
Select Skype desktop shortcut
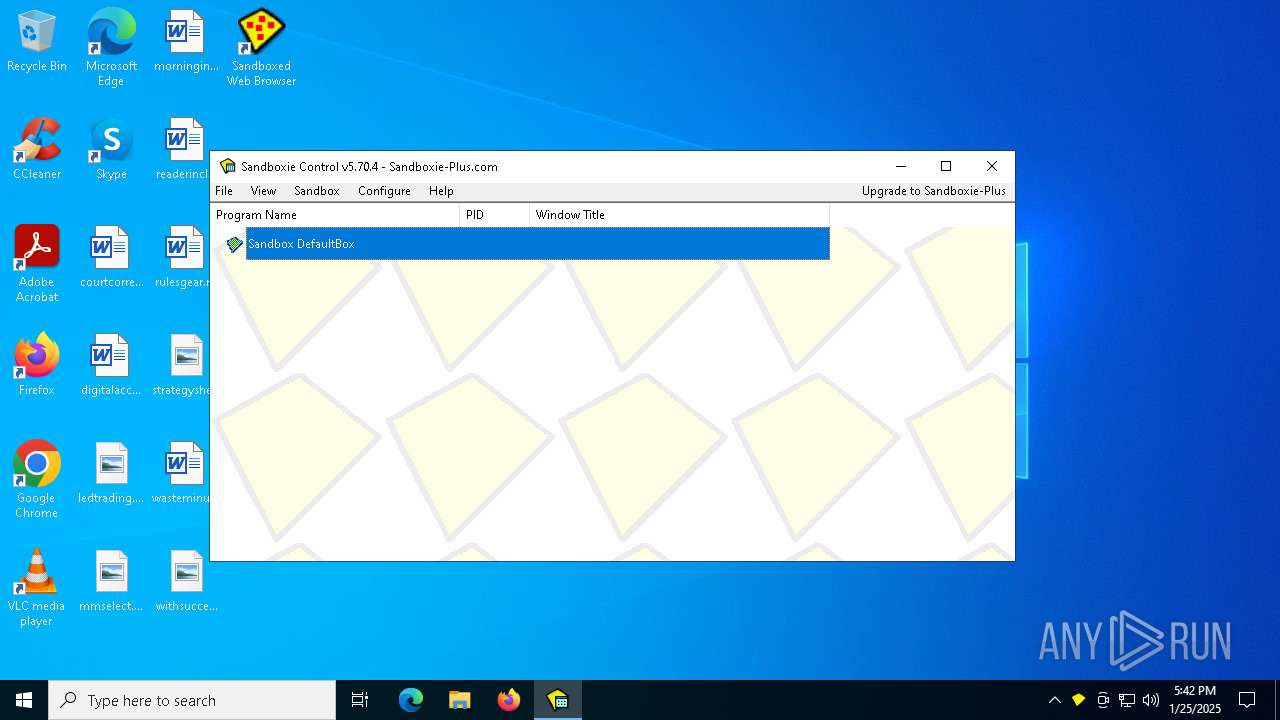(111, 150)
